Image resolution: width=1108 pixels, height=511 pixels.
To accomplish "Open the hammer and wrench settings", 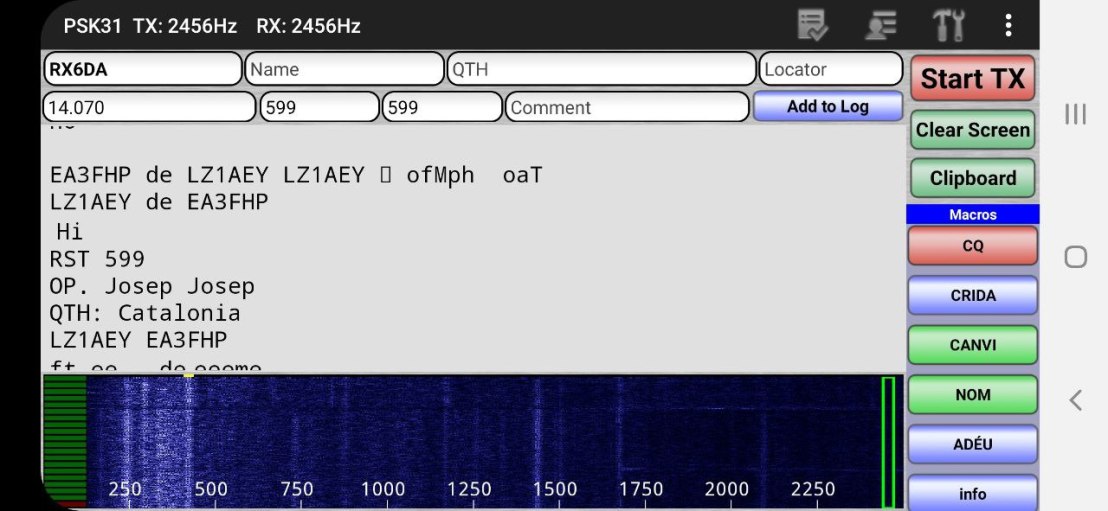I will (947, 26).
